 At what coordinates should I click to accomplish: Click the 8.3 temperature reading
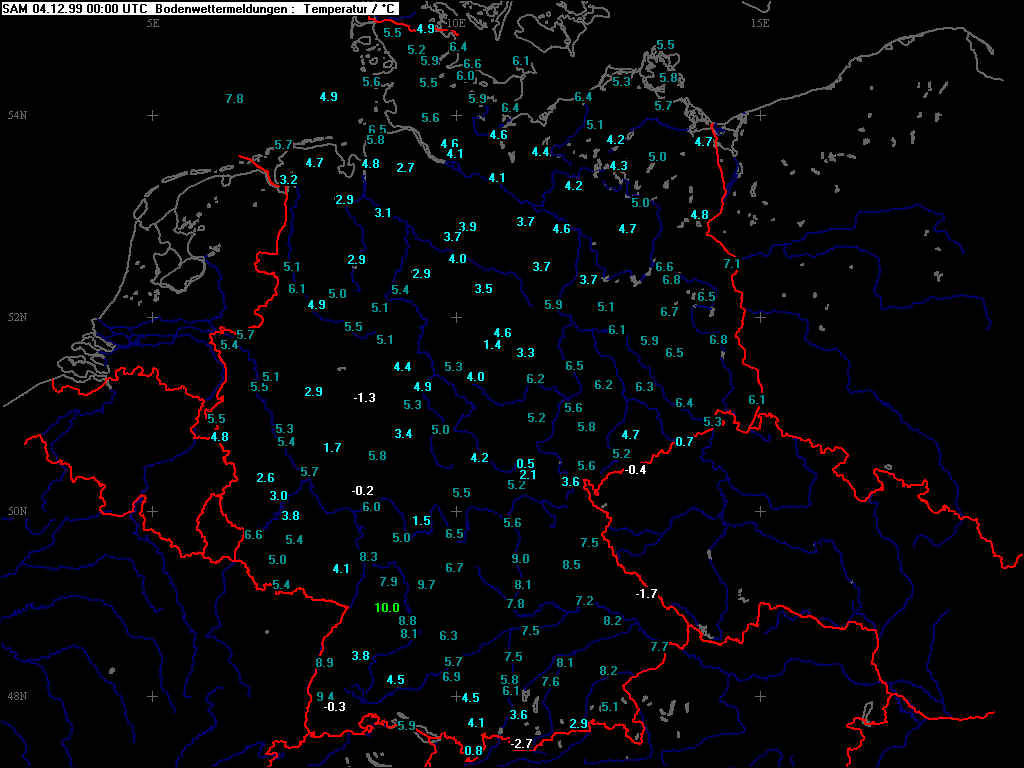pos(369,557)
